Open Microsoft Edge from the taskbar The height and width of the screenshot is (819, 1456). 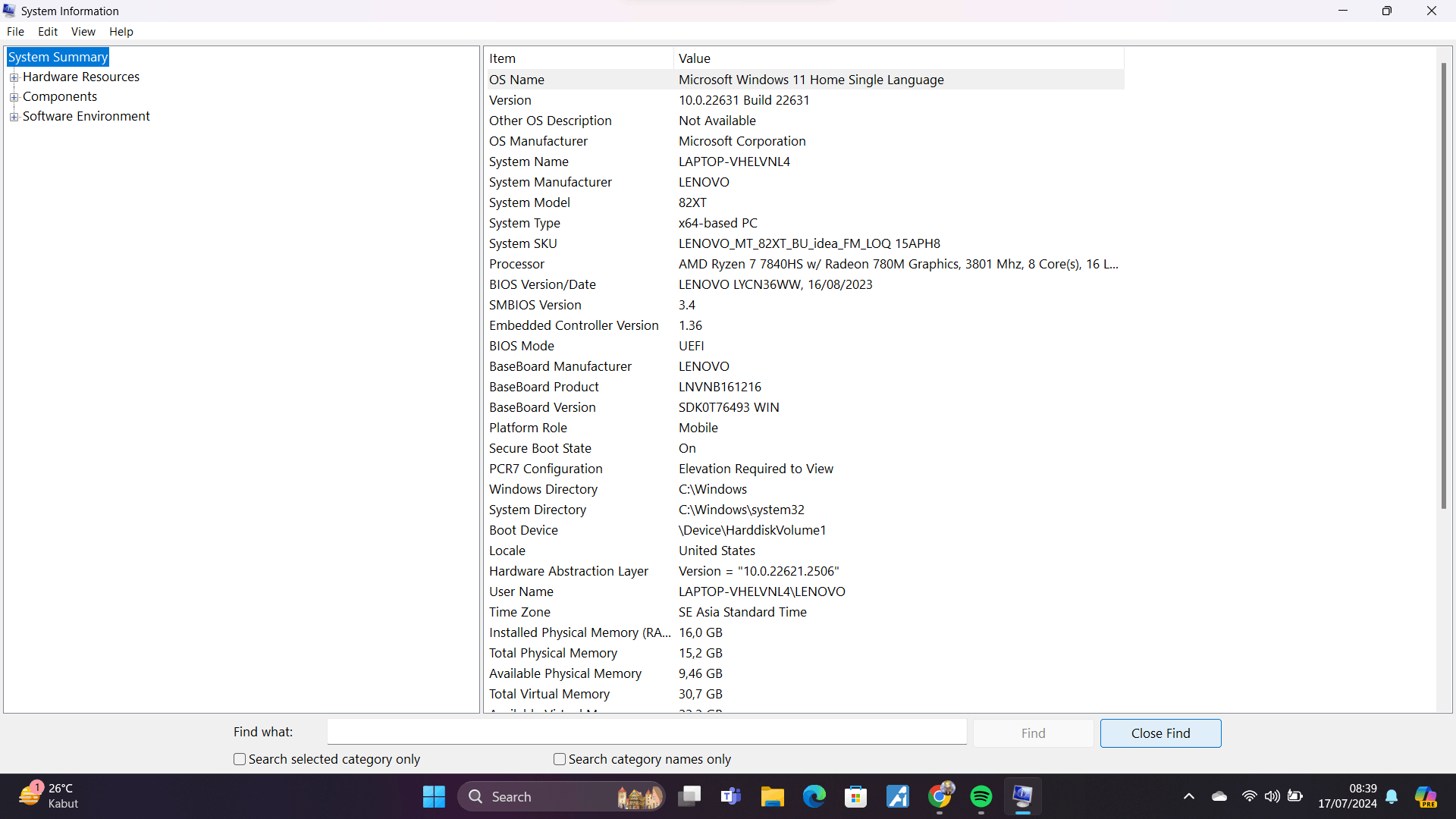pyautogui.click(x=814, y=796)
